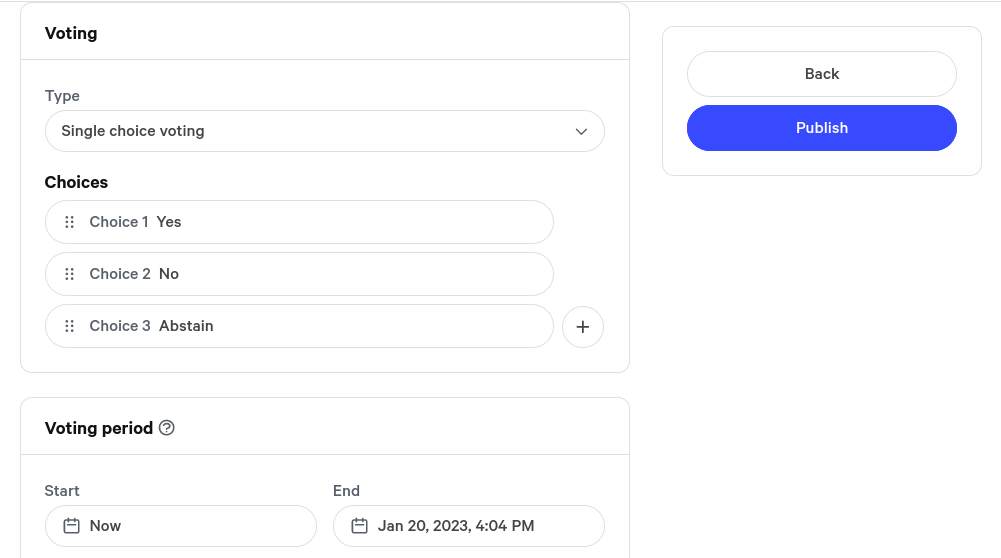Select the Start label text
This screenshot has height=558, width=1001.
(62, 491)
